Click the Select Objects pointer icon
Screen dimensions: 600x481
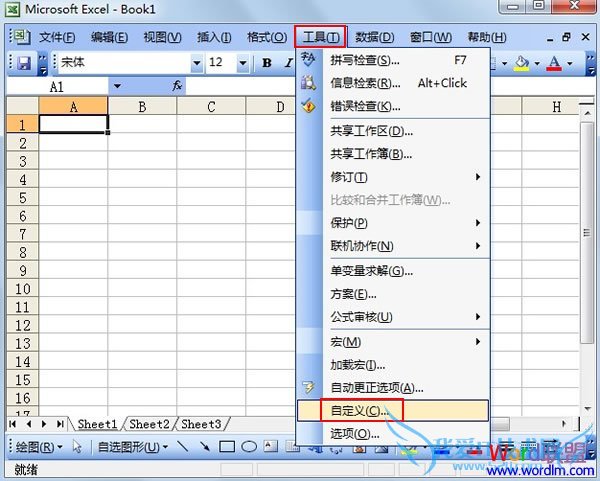[x=77, y=446]
